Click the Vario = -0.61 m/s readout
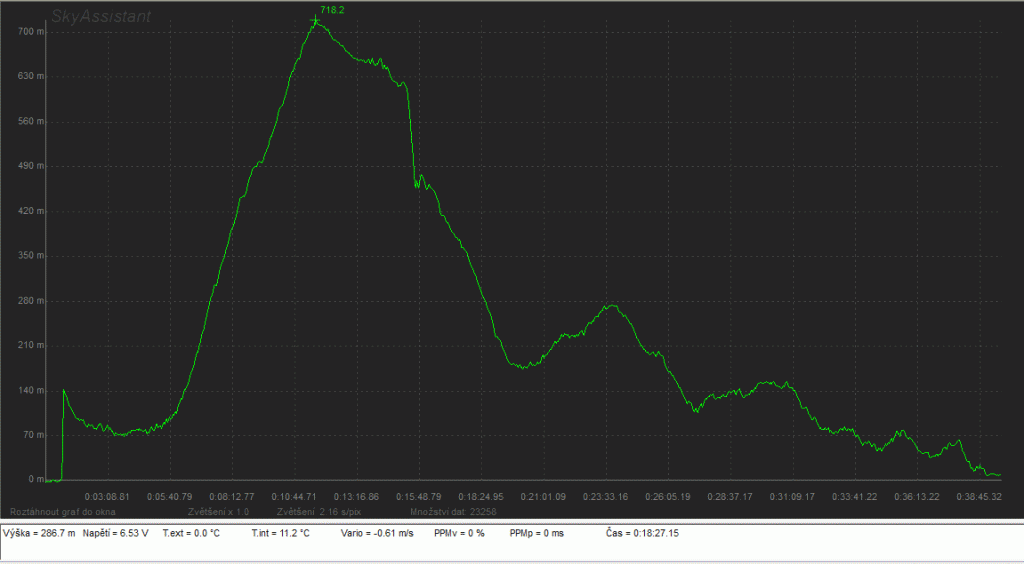The height and width of the screenshot is (564, 1024). 378,534
